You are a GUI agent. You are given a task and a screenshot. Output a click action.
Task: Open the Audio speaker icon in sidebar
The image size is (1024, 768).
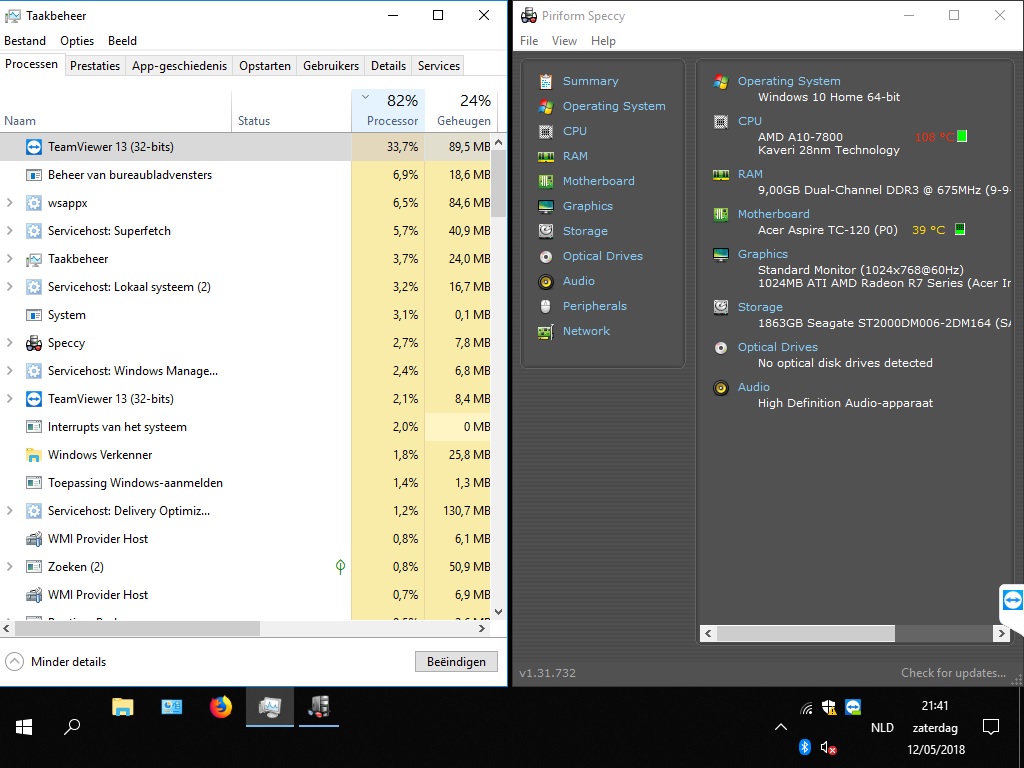click(x=546, y=281)
